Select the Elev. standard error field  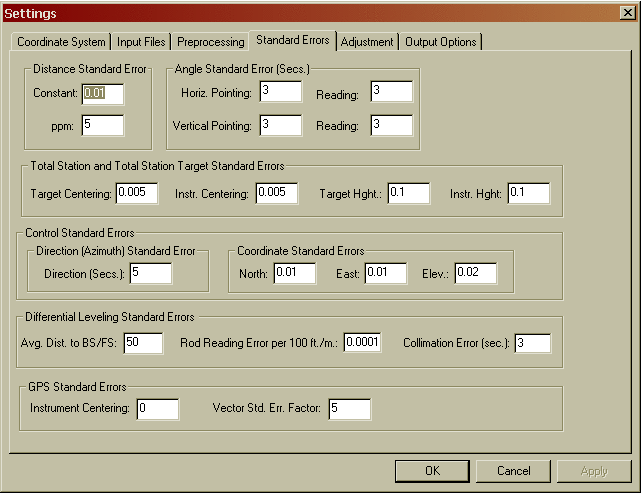(x=476, y=273)
